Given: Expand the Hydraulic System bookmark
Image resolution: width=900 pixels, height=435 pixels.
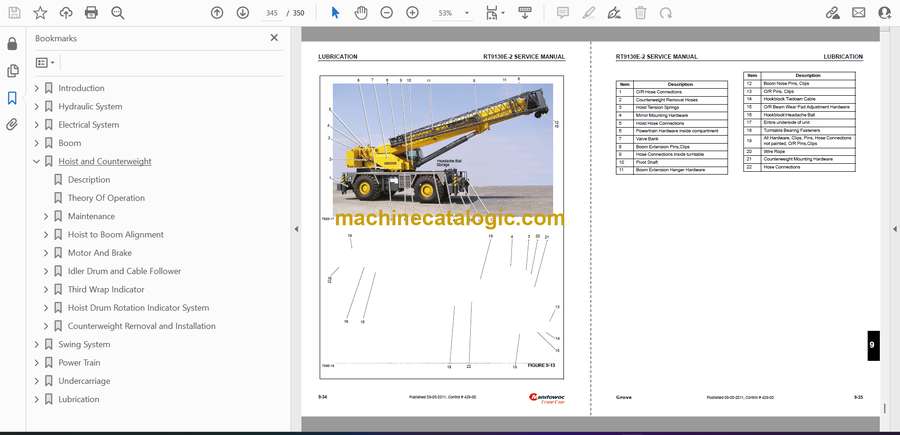Looking at the screenshot, I should coord(36,107).
